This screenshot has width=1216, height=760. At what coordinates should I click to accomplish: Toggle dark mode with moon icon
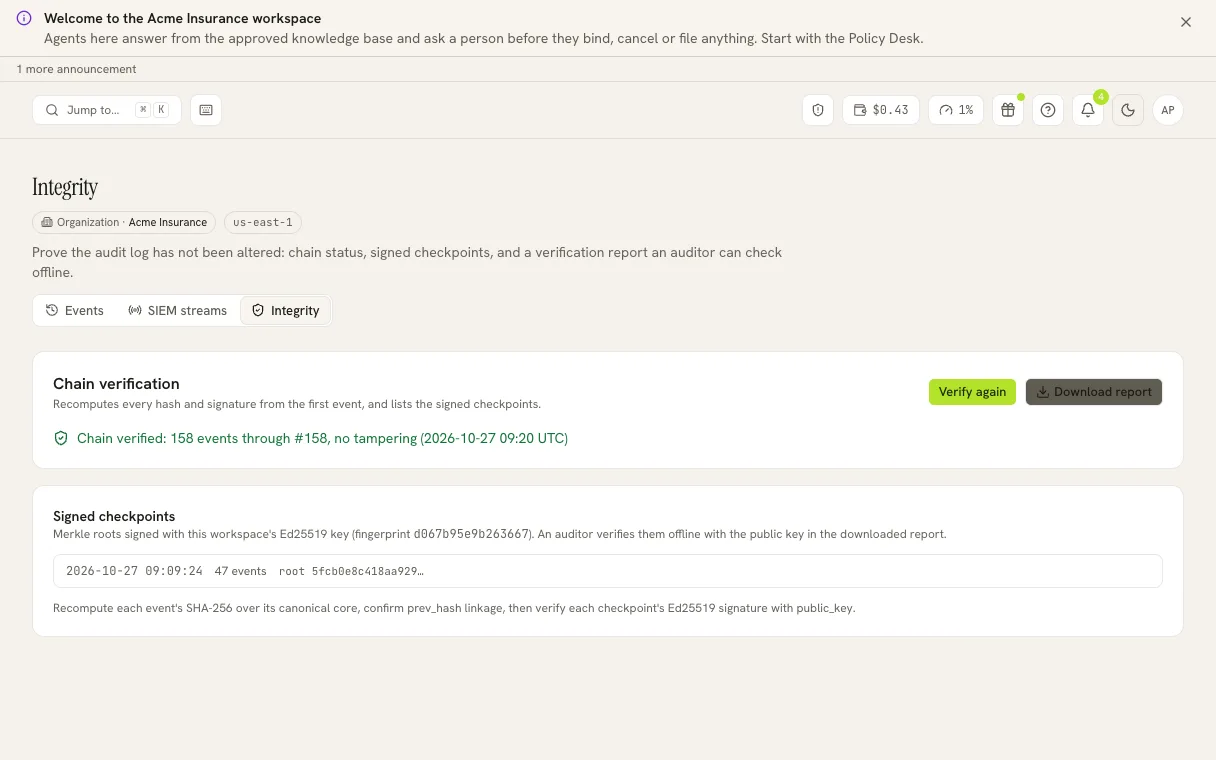(1128, 110)
